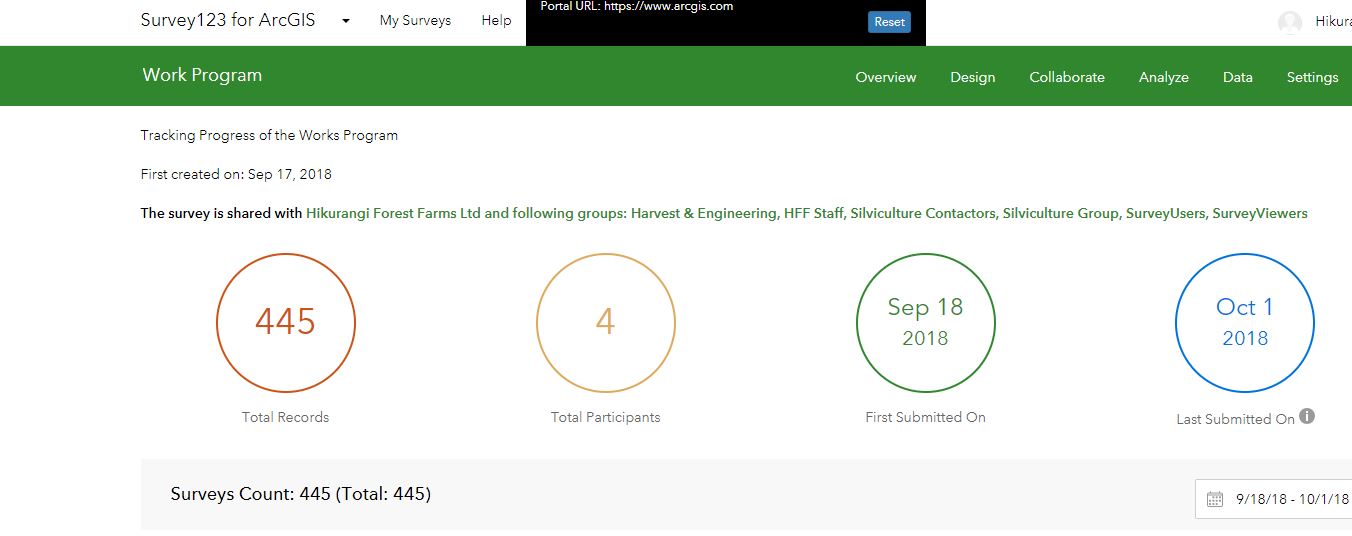Click the blue Reset button
1352x536 pixels.
tap(889, 22)
